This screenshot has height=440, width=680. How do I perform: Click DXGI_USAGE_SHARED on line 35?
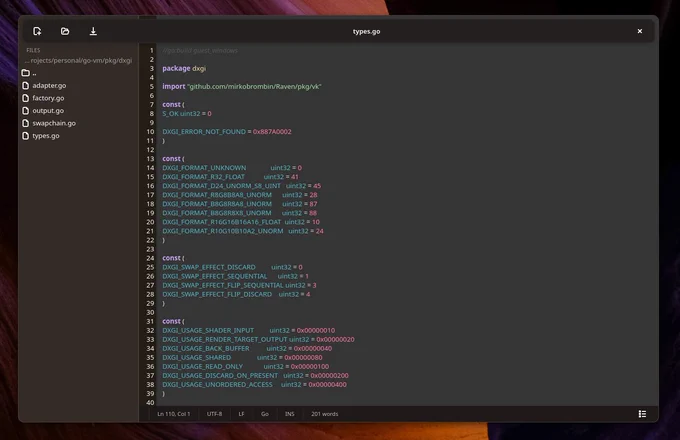coord(197,358)
